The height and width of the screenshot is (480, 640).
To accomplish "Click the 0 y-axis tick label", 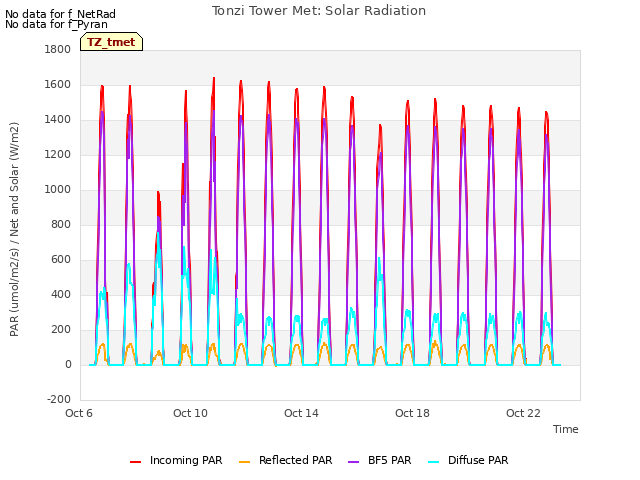I will point(68,364).
